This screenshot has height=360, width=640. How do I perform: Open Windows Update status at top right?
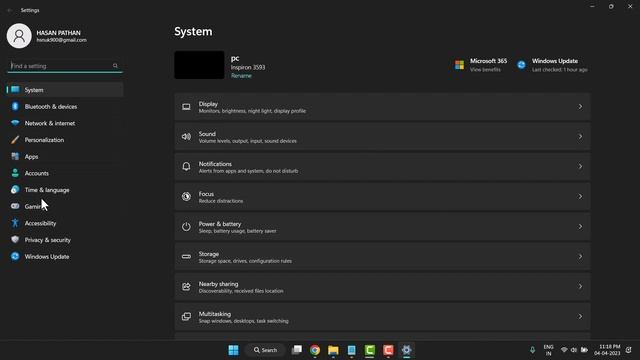[x=552, y=65]
